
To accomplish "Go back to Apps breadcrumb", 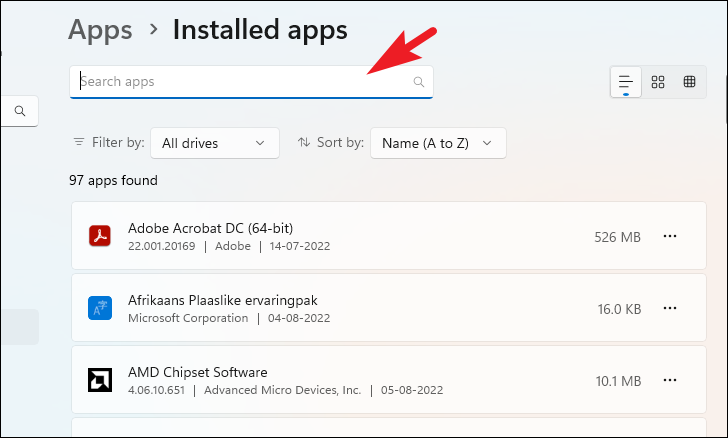I will [100, 30].
